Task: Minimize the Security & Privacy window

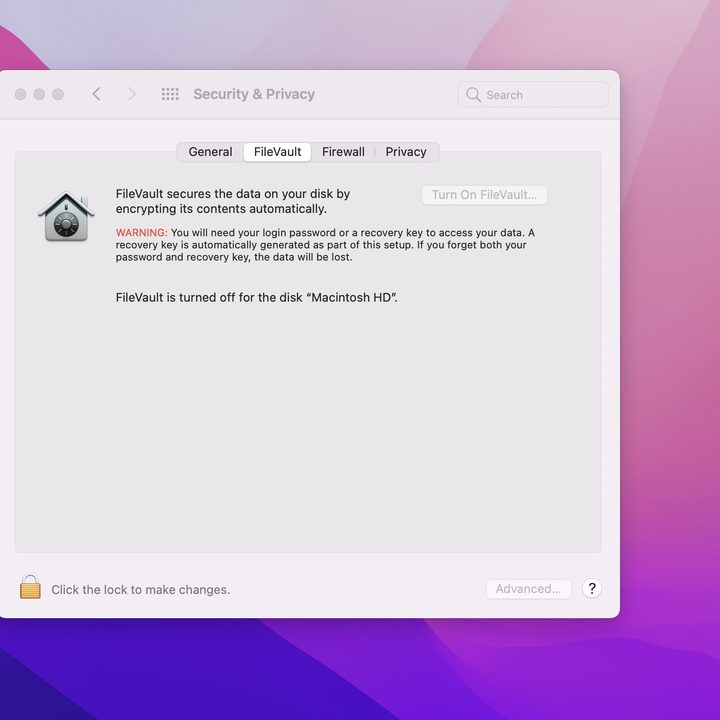Action: click(39, 94)
